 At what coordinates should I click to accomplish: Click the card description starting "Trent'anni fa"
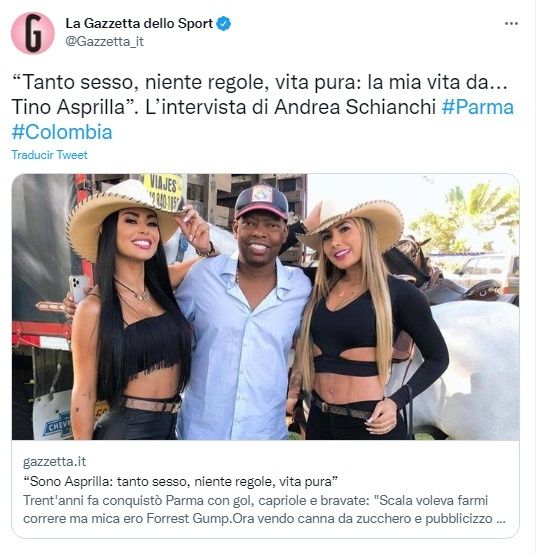[x=264, y=509]
